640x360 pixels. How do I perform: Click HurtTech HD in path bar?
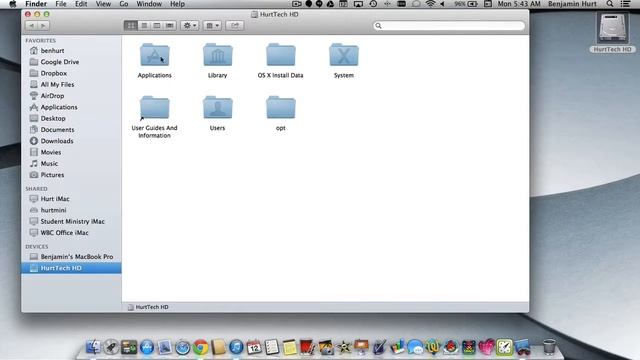pos(148,307)
